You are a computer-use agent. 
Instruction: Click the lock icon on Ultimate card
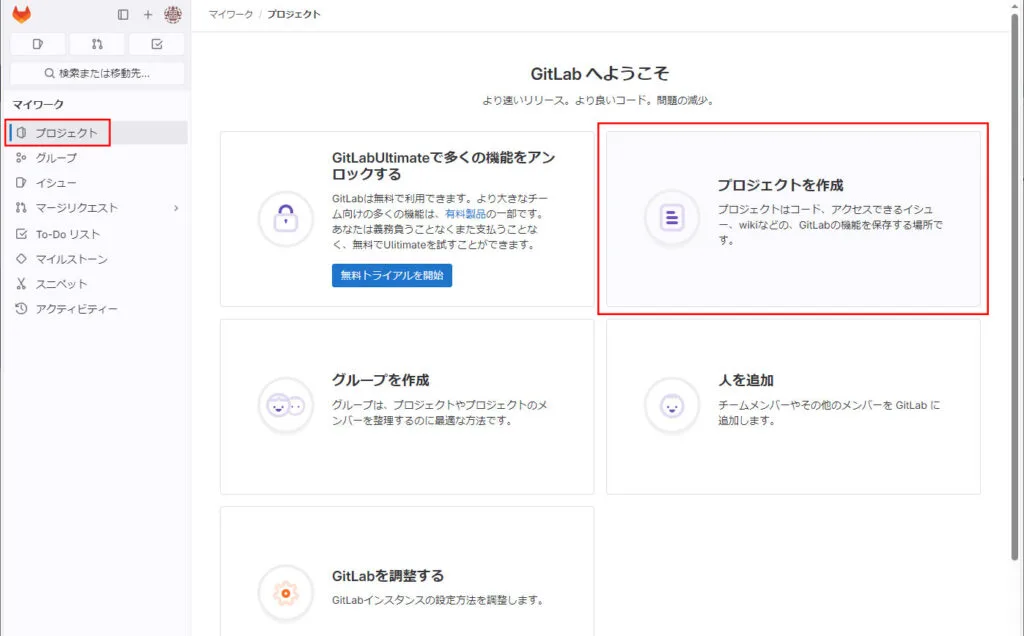[285, 218]
